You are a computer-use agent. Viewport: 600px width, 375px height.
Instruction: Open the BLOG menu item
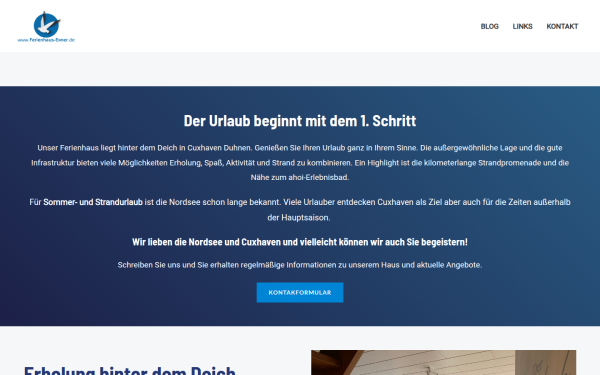tap(489, 26)
